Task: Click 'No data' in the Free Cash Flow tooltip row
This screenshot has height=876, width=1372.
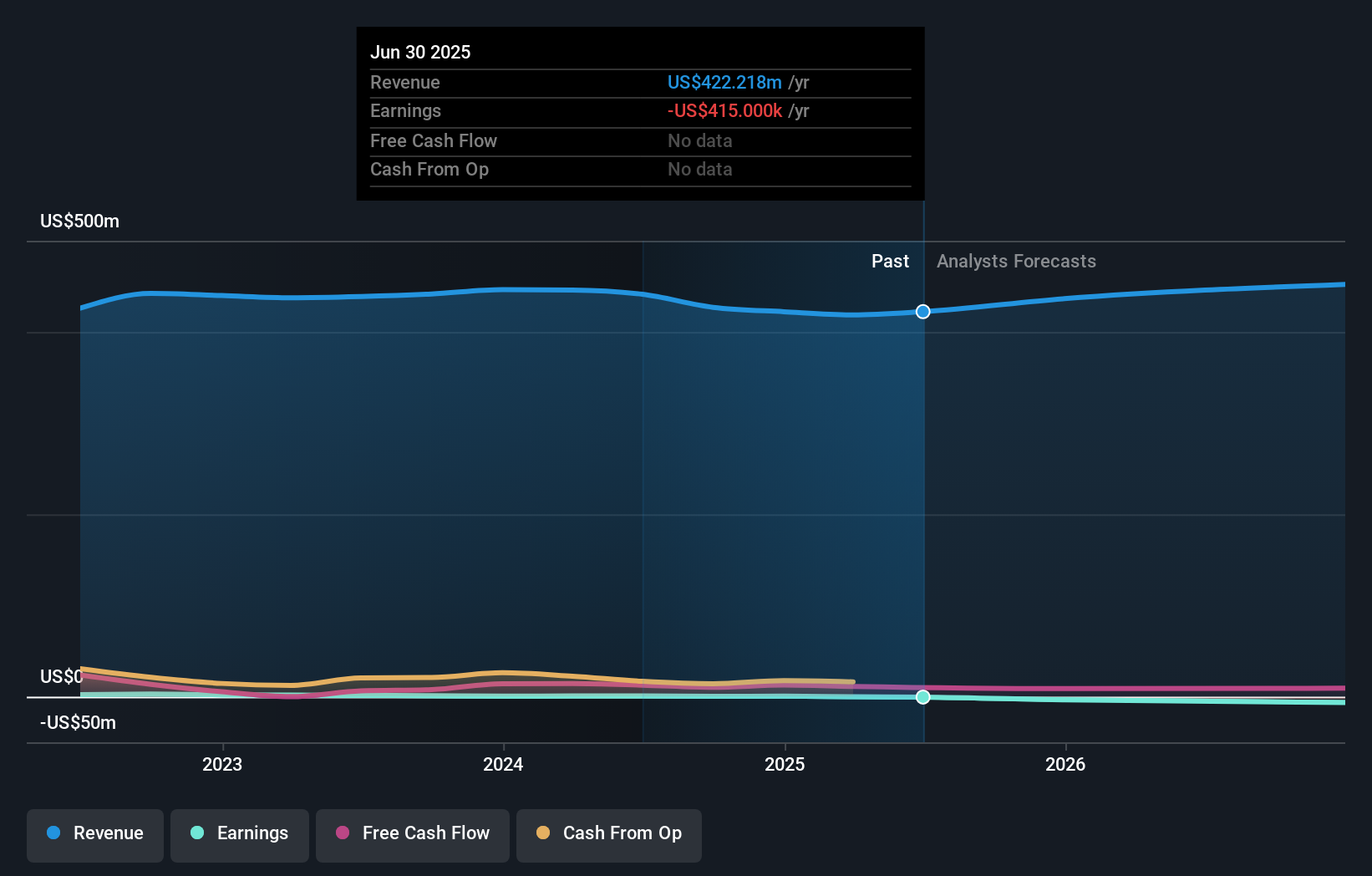Action: (700, 140)
